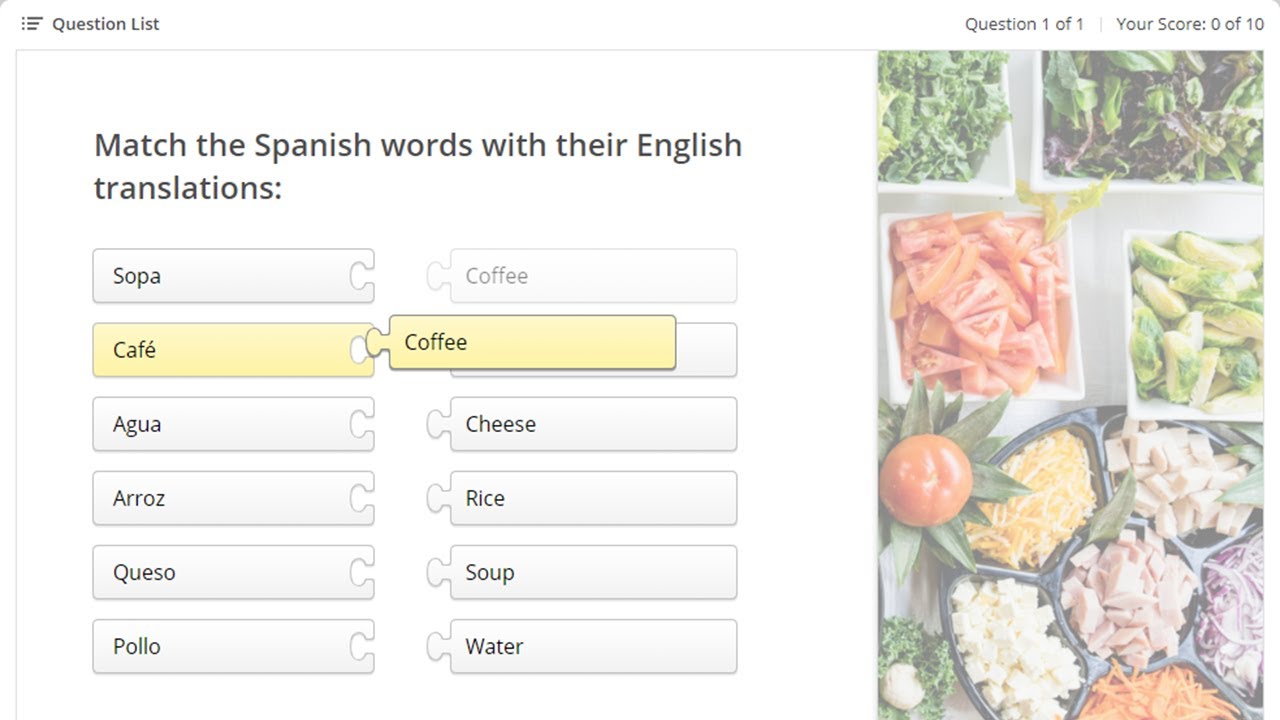The width and height of the screenshot is (1280, 720).
Task: Click the puzzle notch on Sopa tile
Action: tap(362, 276)
